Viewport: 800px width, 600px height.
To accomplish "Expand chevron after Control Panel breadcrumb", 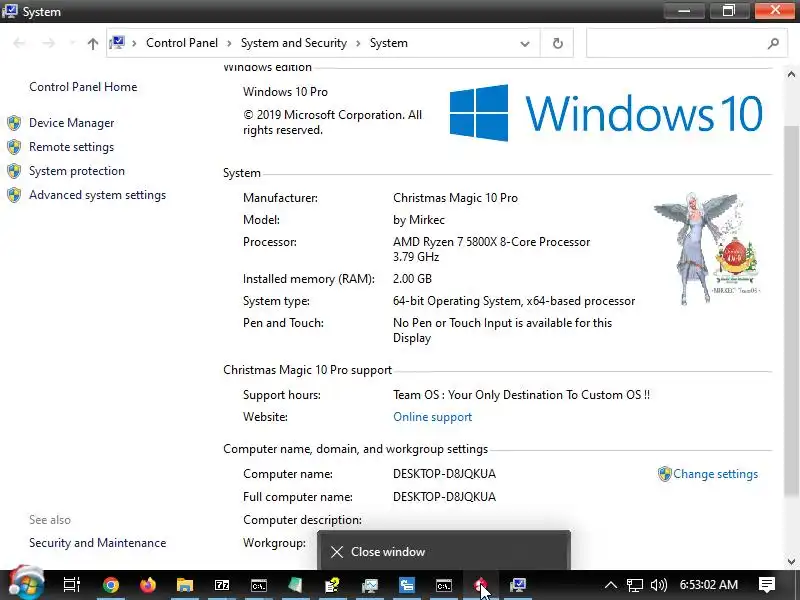I will (x=229, y=43).
